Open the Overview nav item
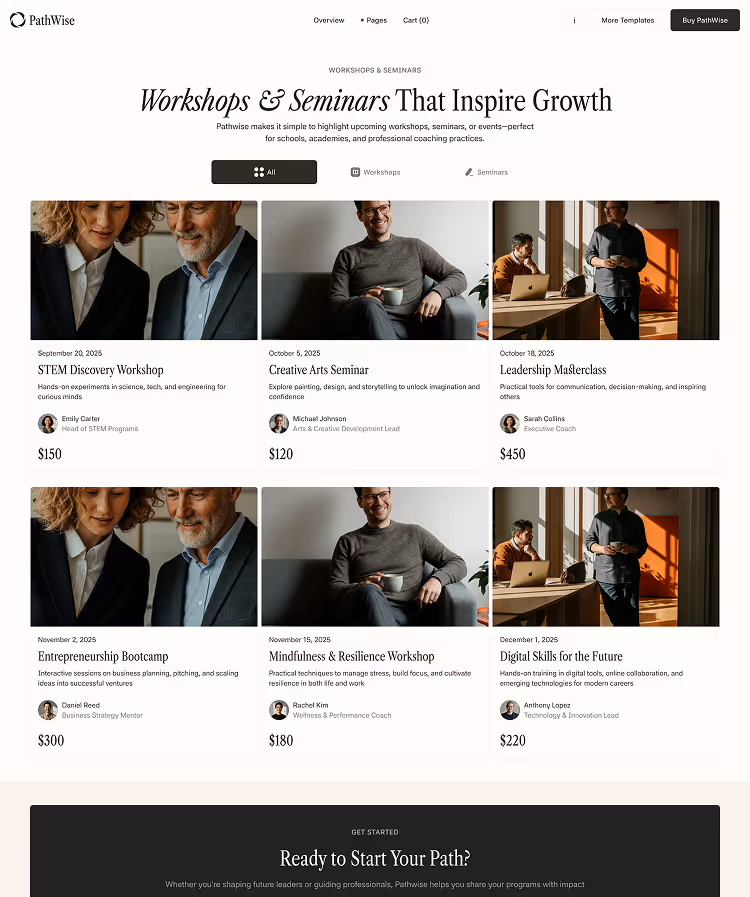The image size is (750, 897). click(x=329, y=21)
